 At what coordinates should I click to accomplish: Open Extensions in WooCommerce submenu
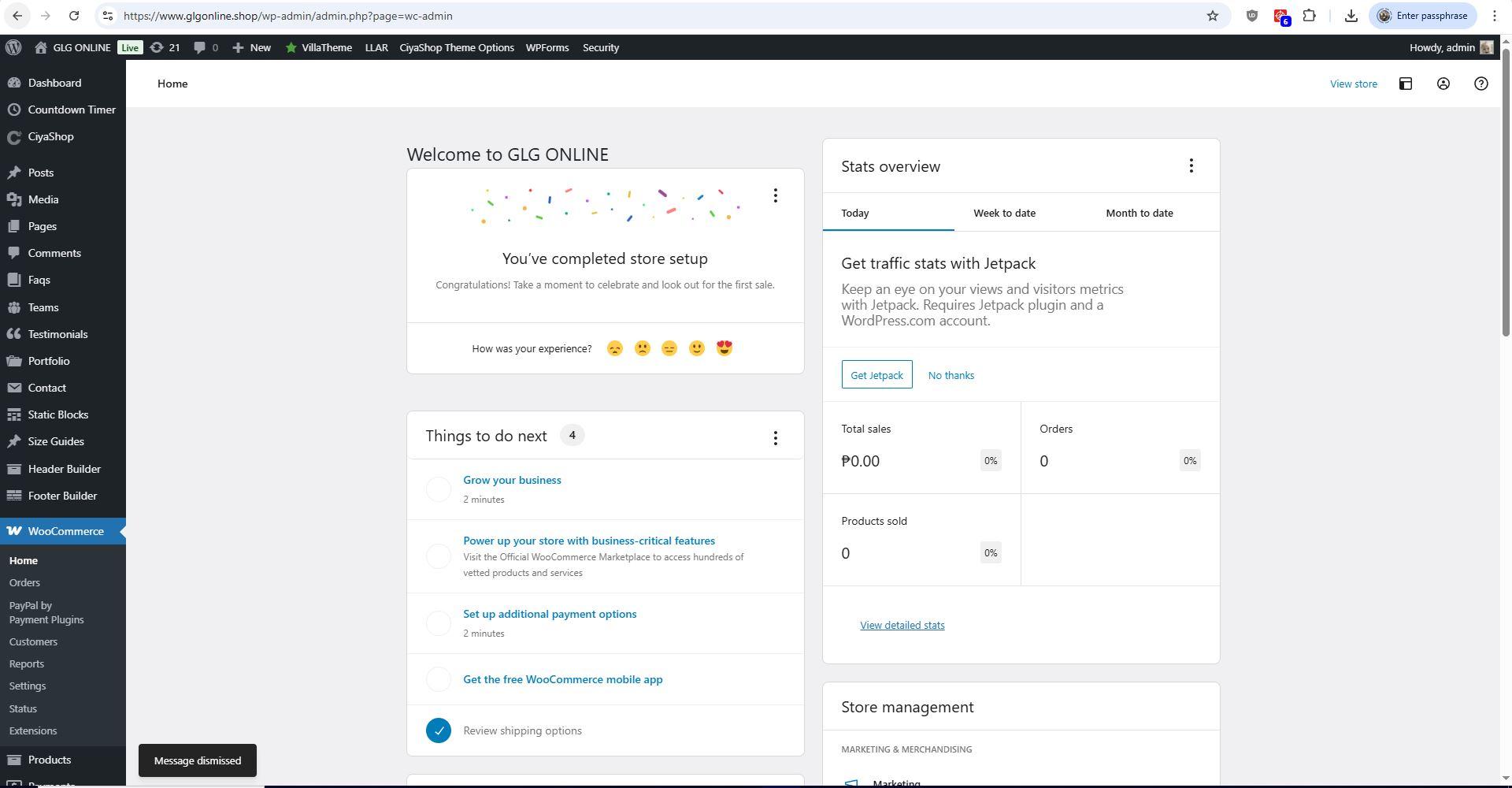[33, 731]
